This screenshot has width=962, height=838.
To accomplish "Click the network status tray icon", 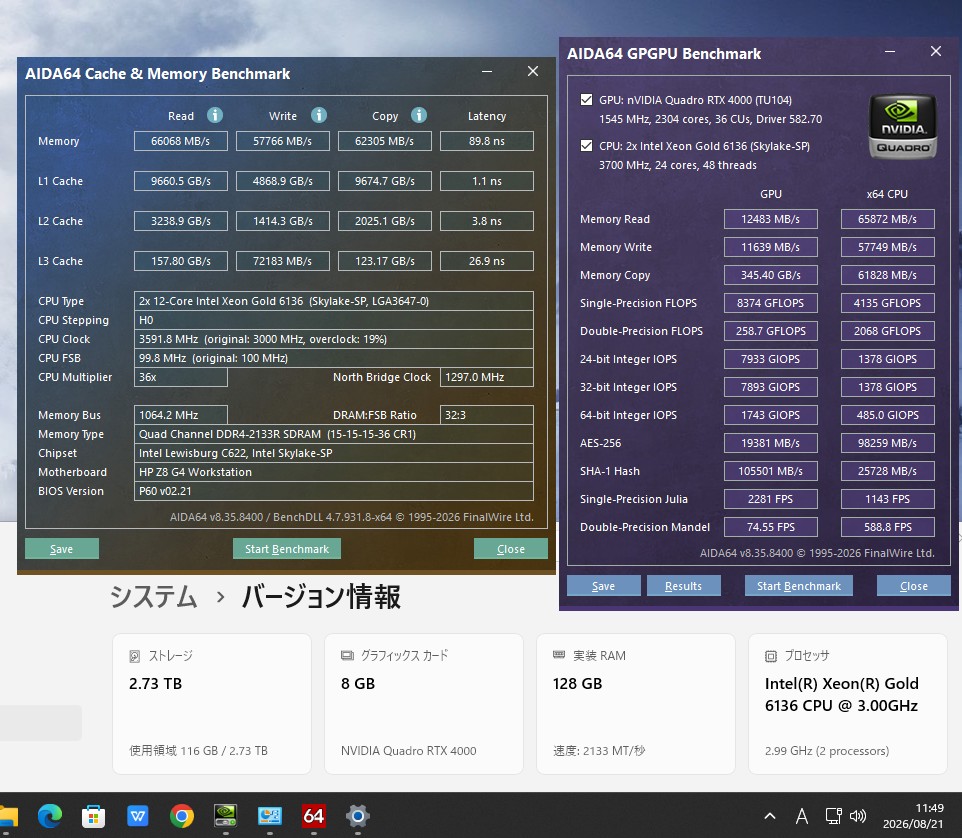I will click(833, 816).
